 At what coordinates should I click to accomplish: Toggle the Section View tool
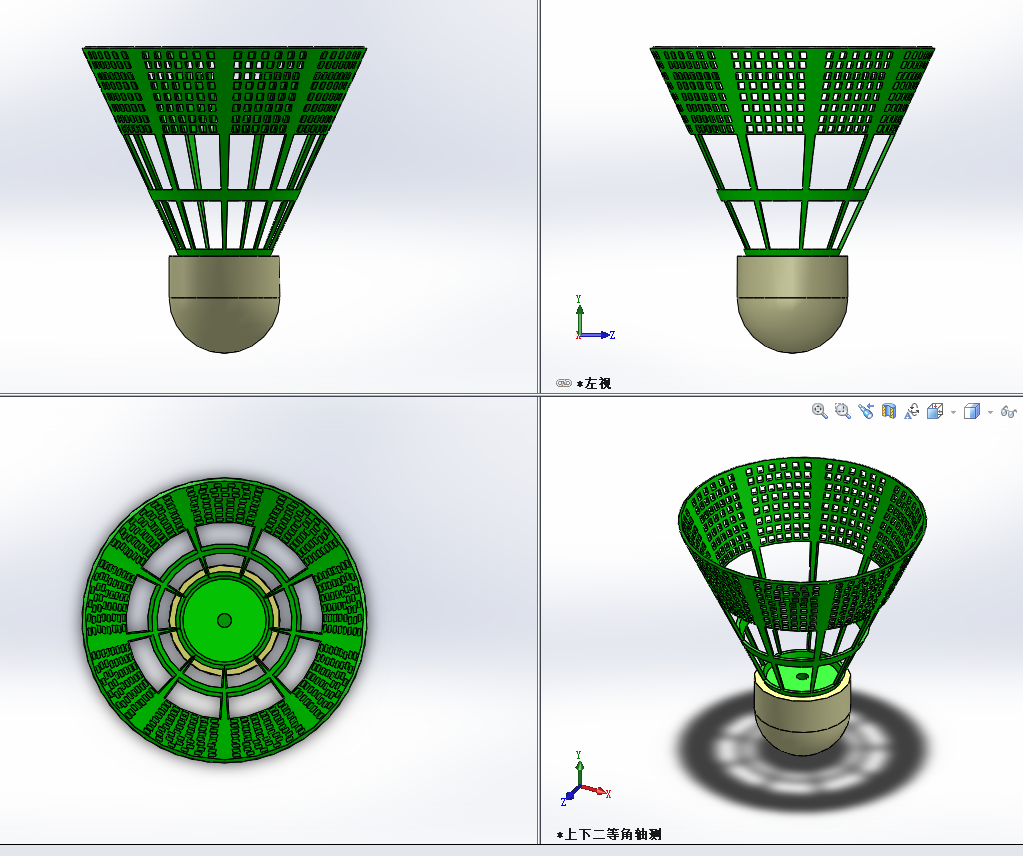889,411
